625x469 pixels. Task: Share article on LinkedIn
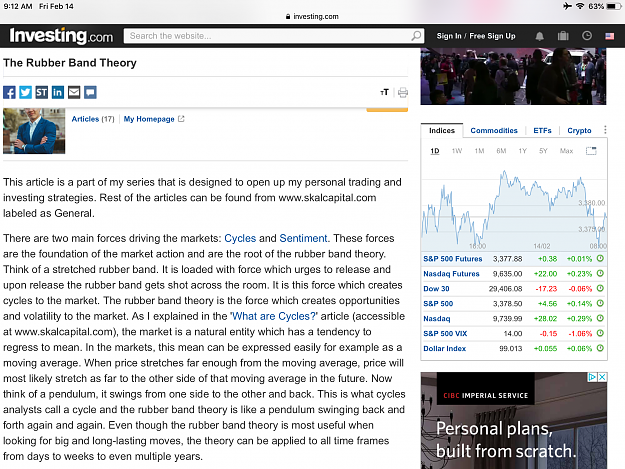coord(58,92)
